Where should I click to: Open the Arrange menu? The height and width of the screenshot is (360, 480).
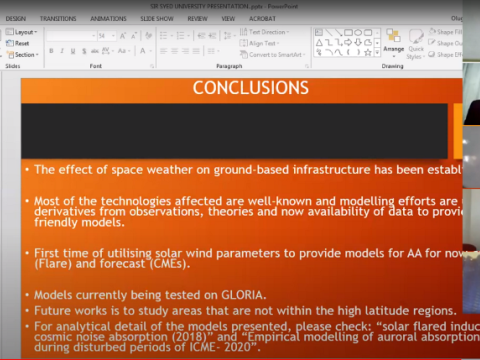(x=394, y=43)
